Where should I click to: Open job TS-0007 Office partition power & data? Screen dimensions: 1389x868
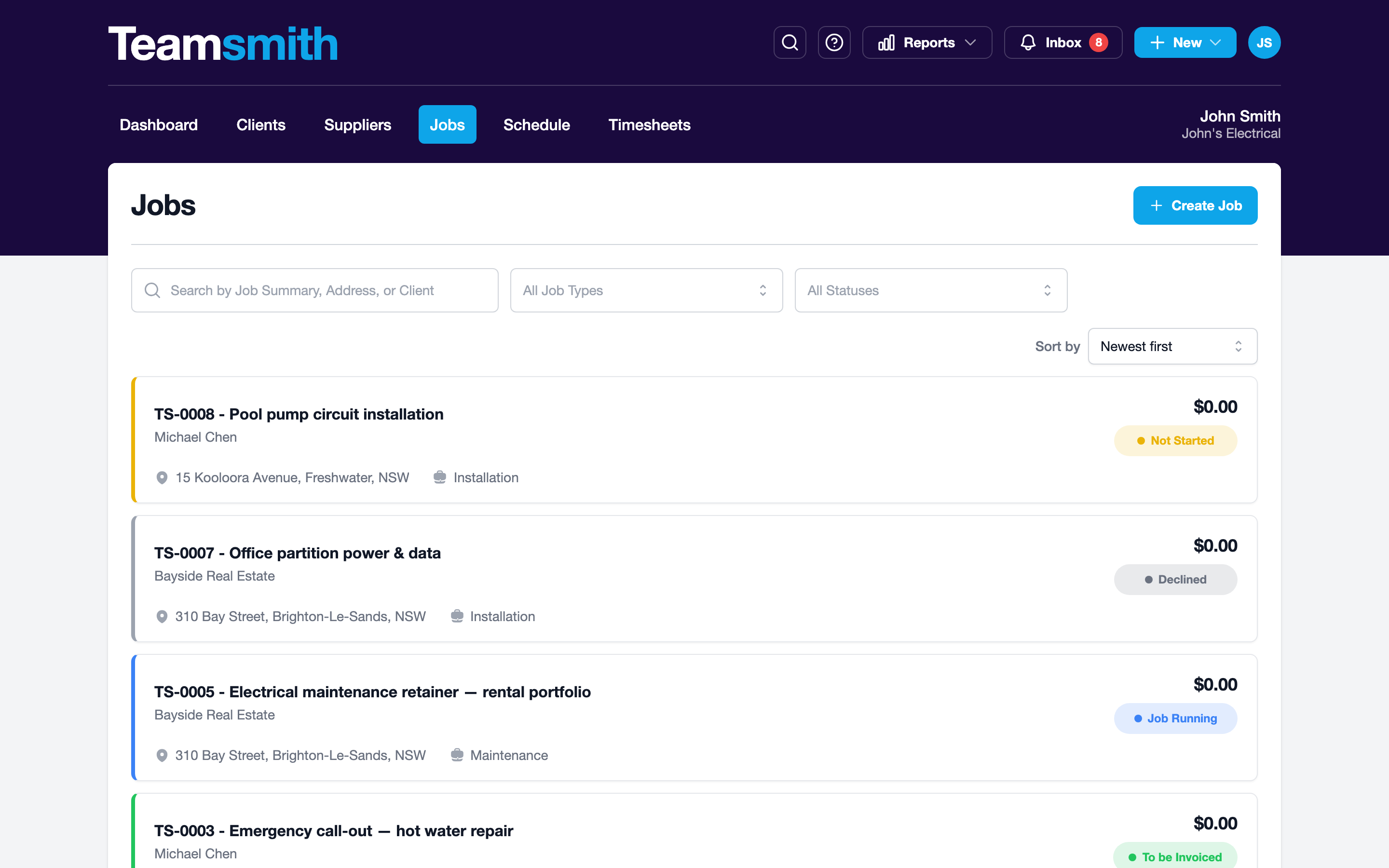tap(297, 554)
